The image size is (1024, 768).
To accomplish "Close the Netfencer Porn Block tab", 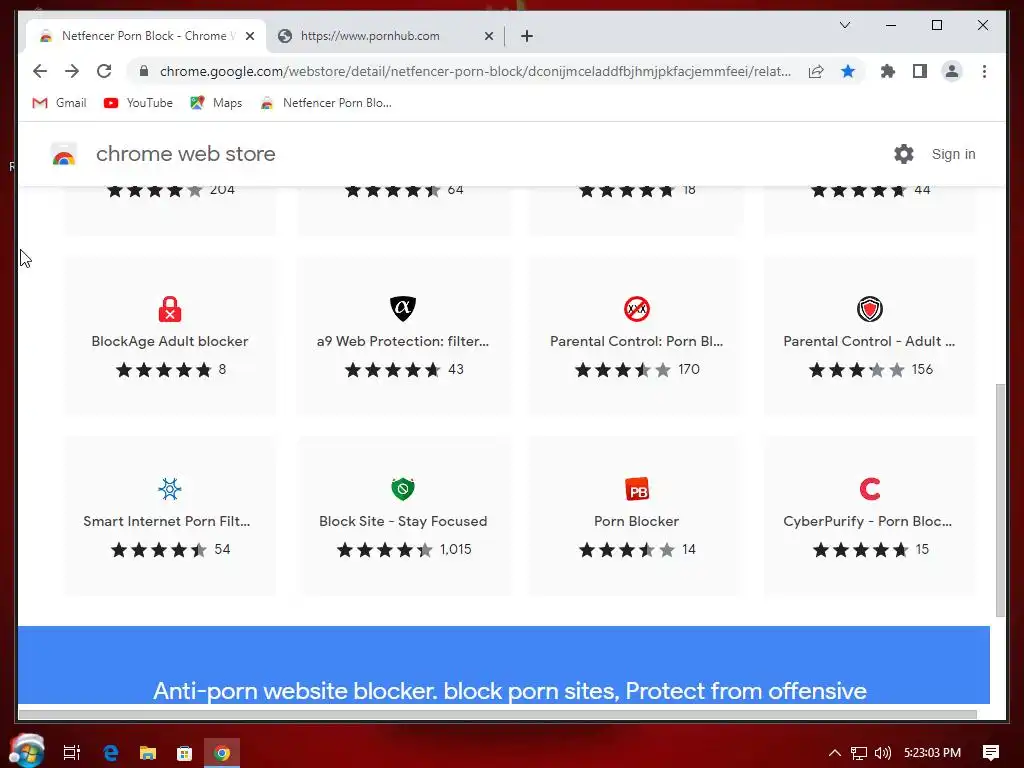I will pyautogui.click(x=249, y=36).
